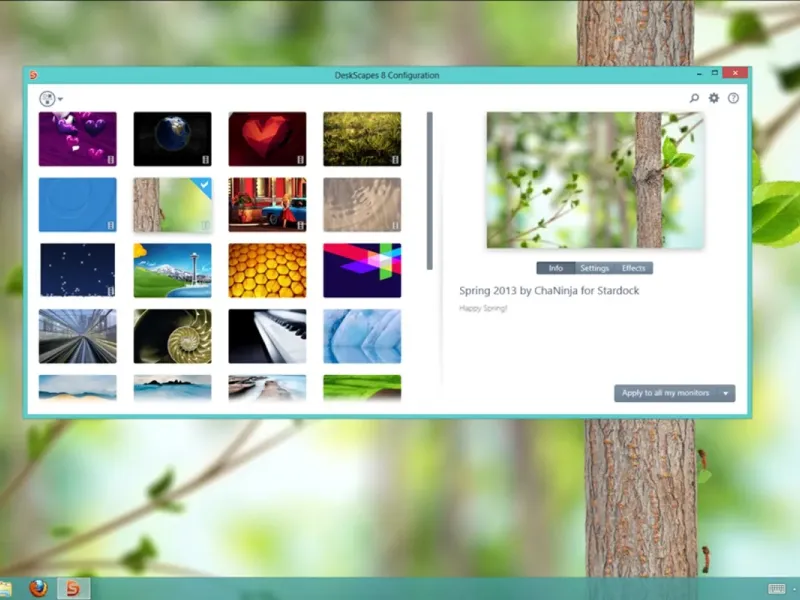Select the purple hearts wallpaper thumbnail
Viewport: 800px width, 600px height.
(x=78, y=139)
